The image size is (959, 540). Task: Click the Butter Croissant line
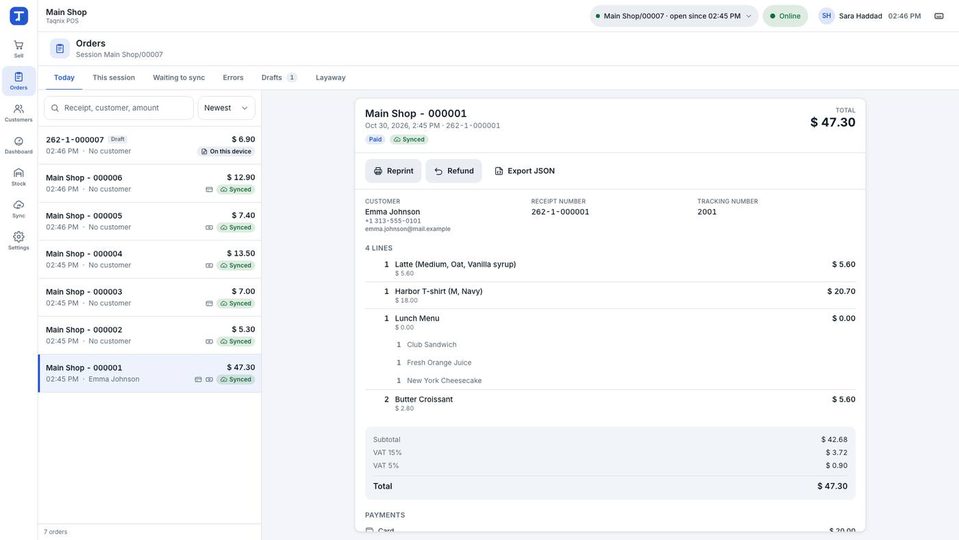[610, 403]
